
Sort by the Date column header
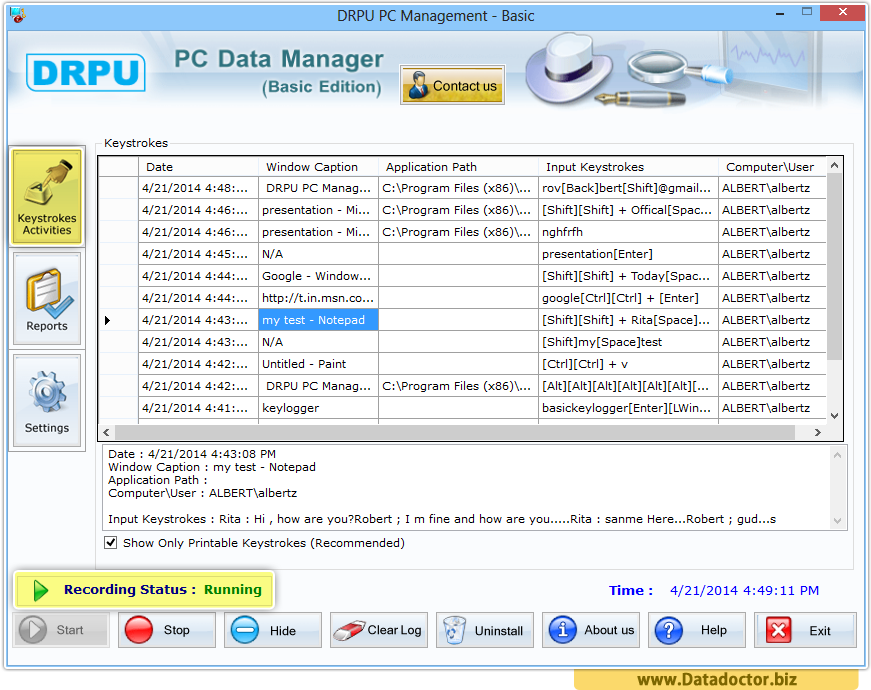click(x=198, y=167)
